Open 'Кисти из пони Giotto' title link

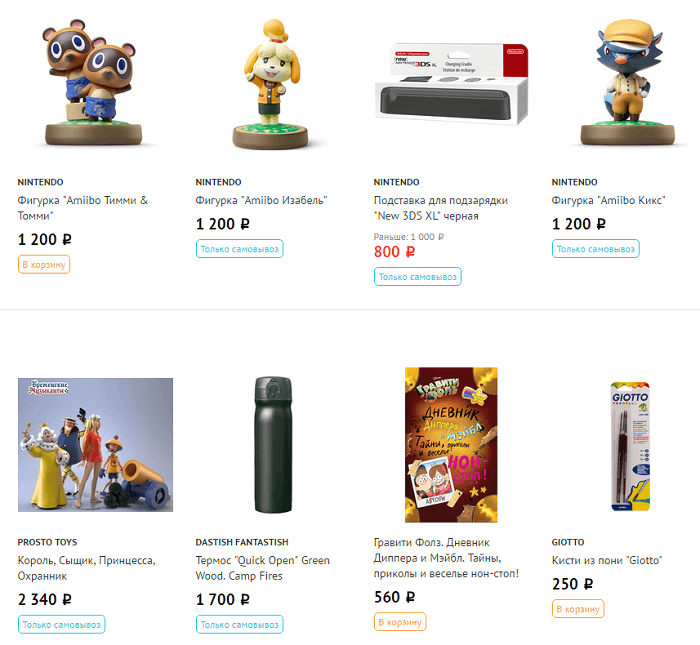[607, 560]
